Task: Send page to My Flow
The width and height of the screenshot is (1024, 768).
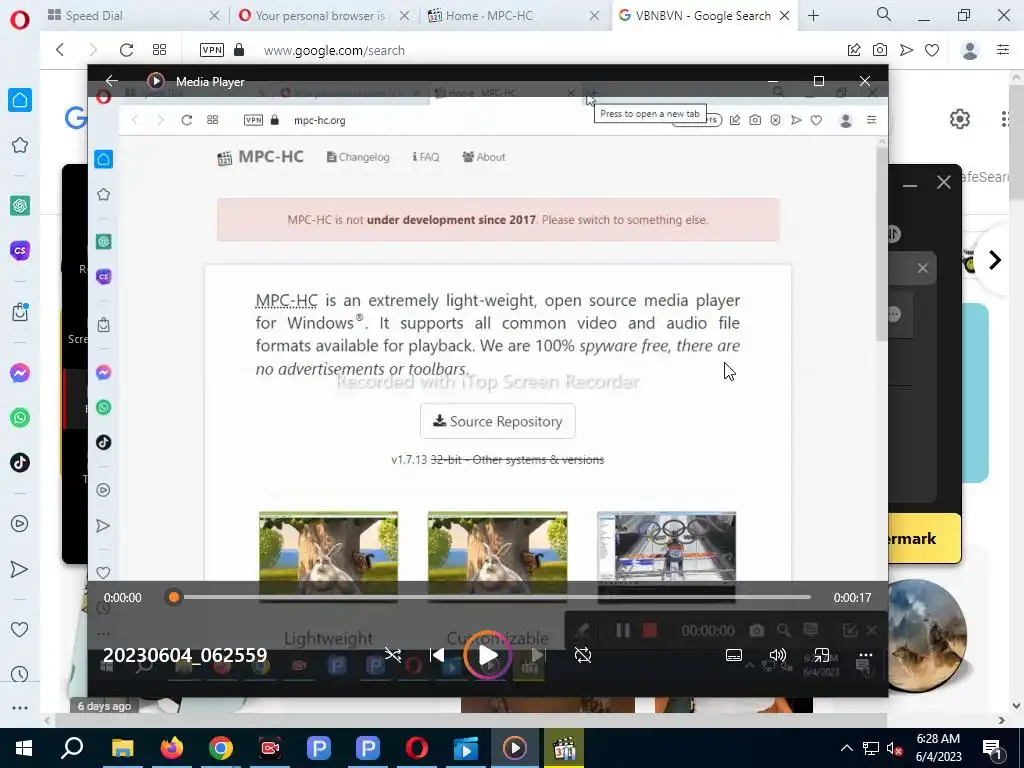Action: tap(906, 50)
